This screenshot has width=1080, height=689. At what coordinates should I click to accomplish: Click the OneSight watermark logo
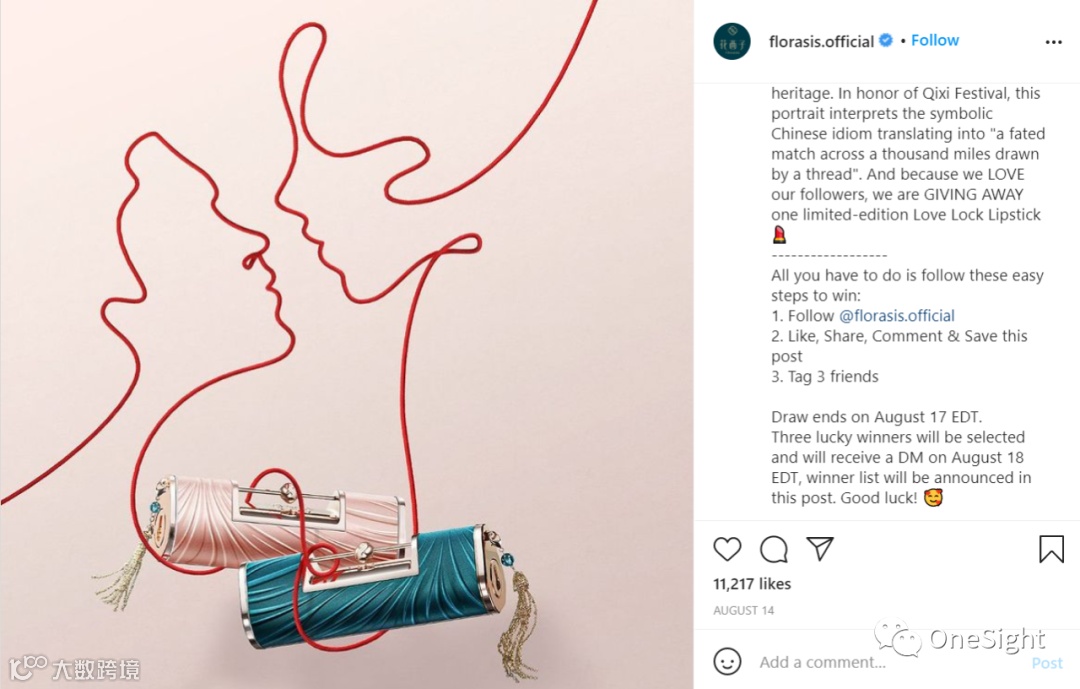pos(960,638)
